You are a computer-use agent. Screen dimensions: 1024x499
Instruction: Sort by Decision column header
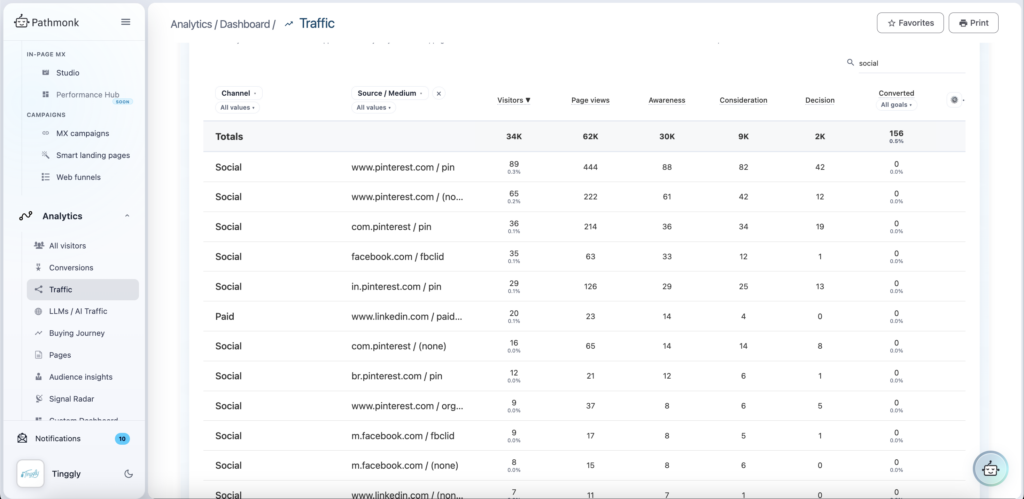coord(820,100)
